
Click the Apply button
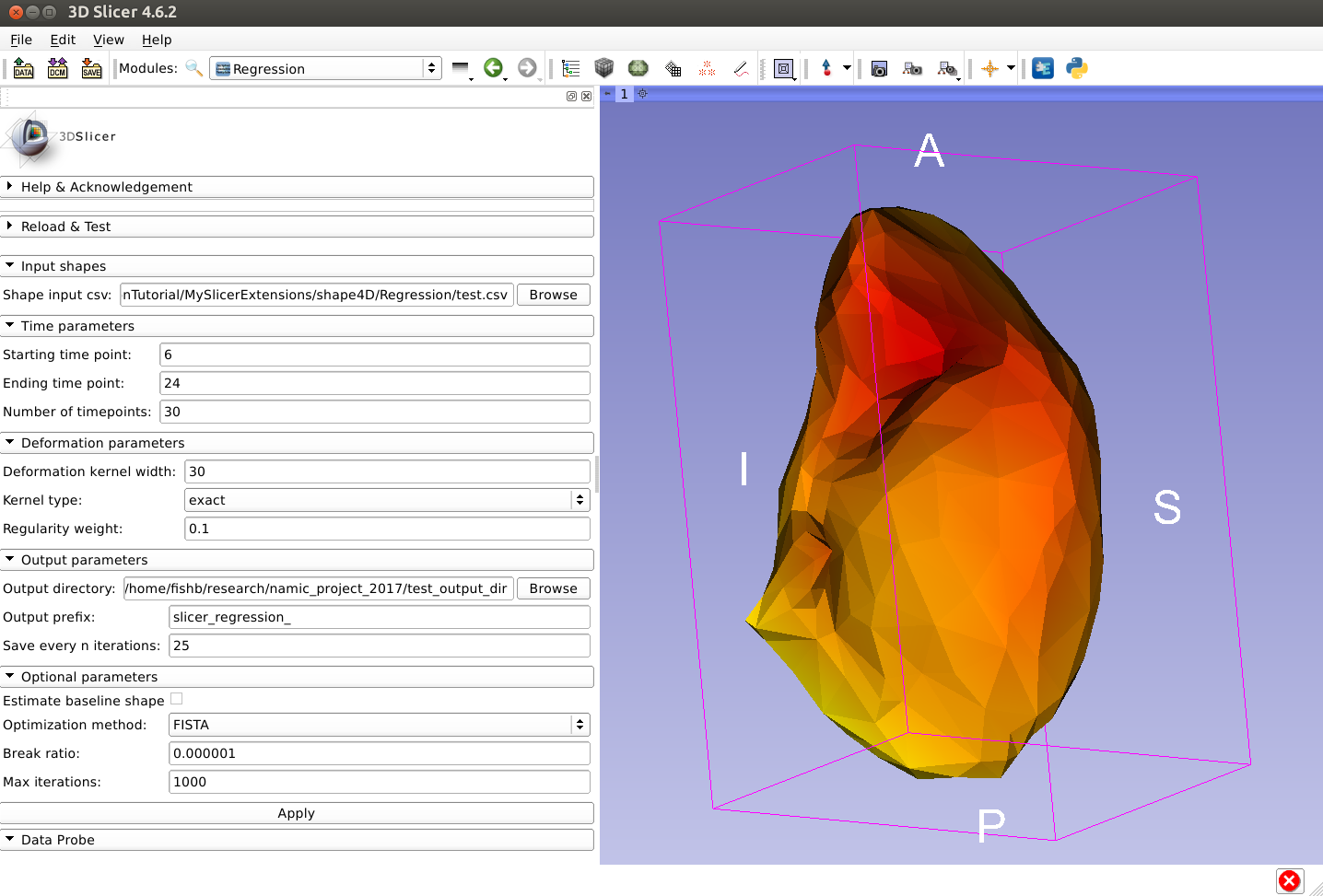tap(297, 813)
